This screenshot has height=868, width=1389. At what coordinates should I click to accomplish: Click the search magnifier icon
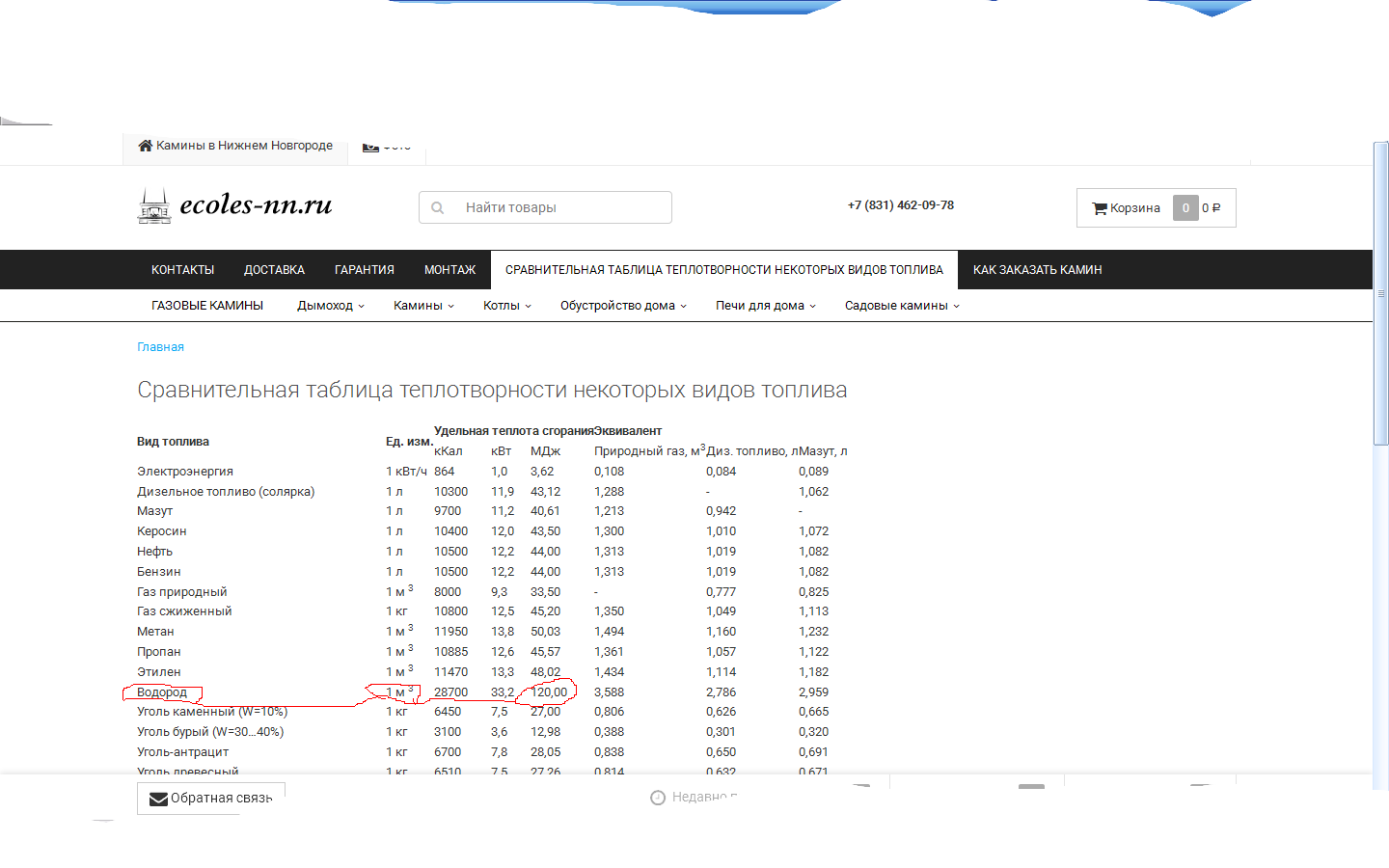point(438,208)
